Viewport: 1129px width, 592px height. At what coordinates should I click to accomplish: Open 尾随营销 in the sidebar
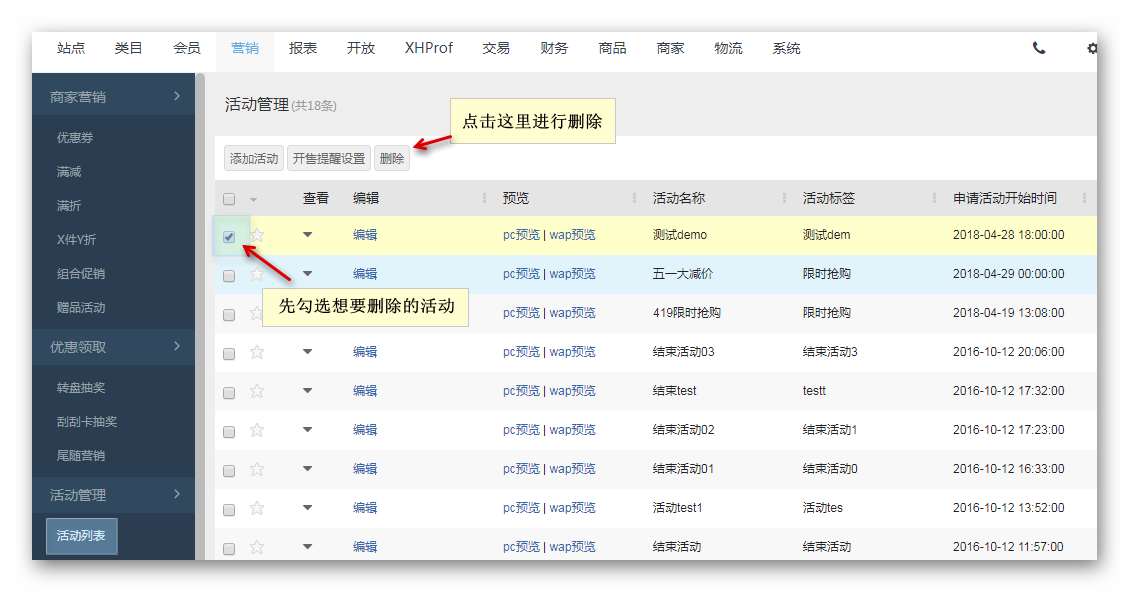(x=81, y=455)
